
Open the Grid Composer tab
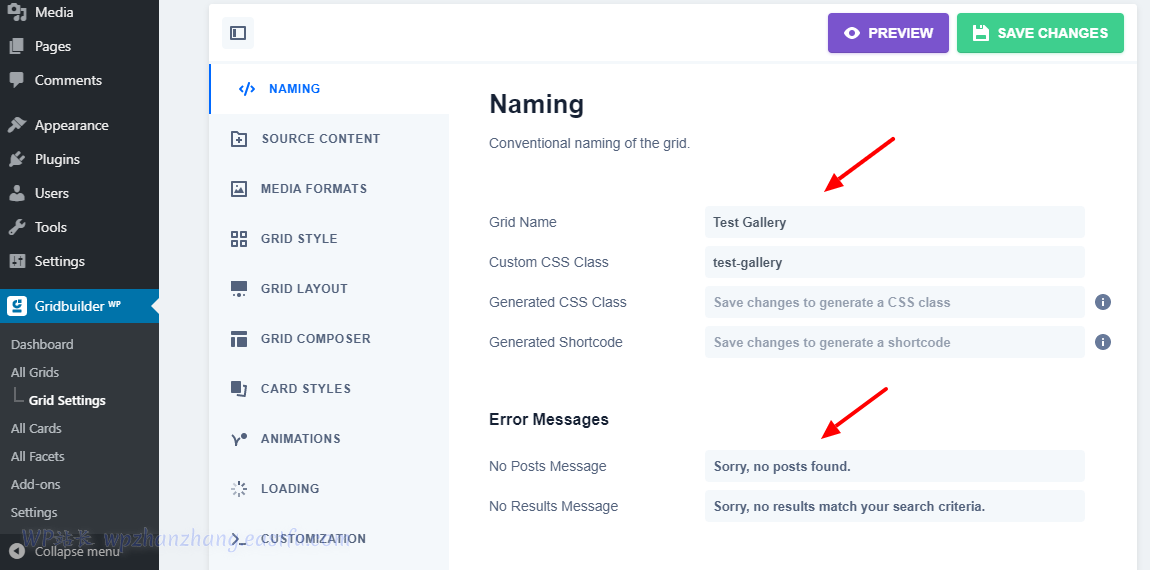tap(329, 339)
